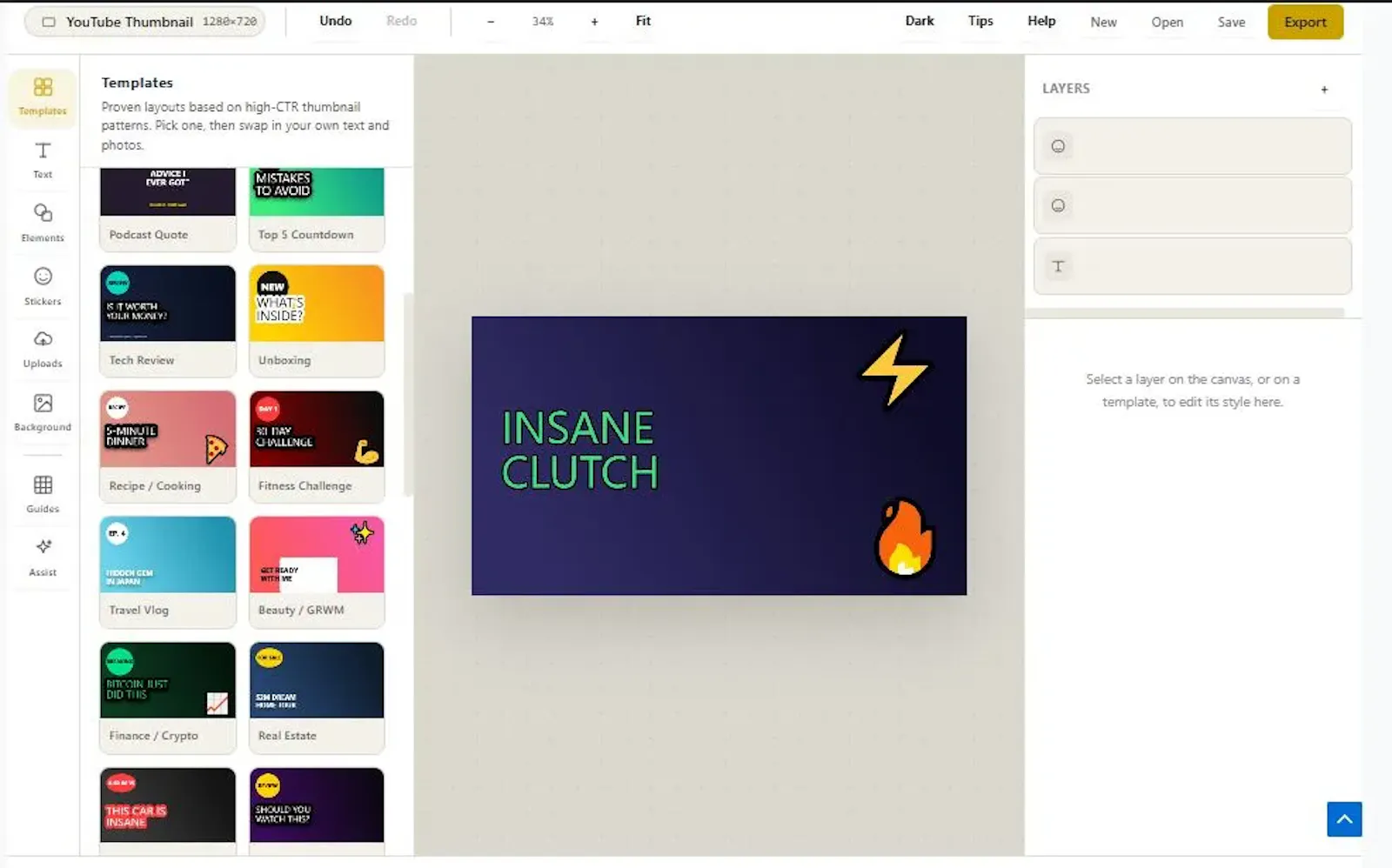Choose the Real Estate template
Viewport: 1392px width, 868px height.
point(317,698)
